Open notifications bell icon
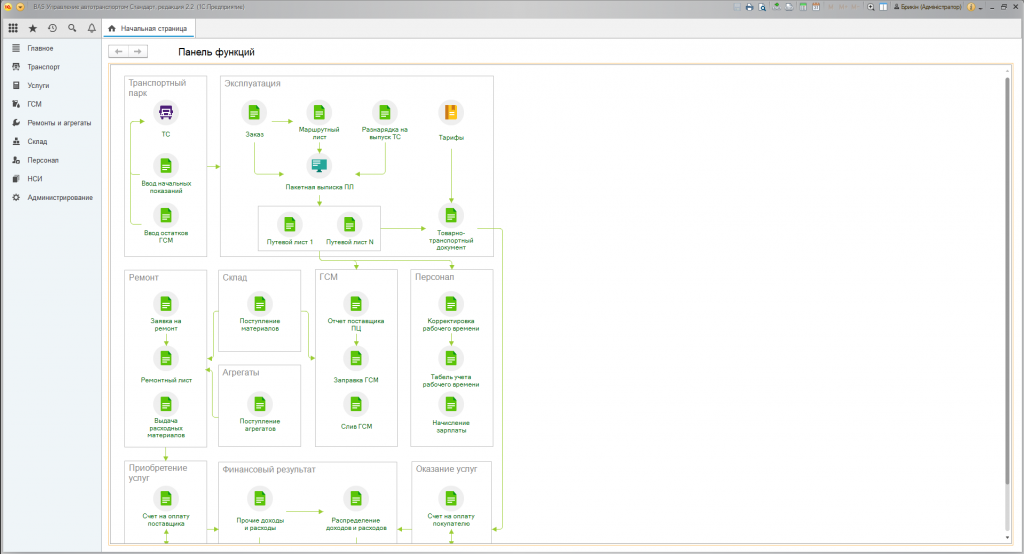Viewport: 1024px width, 554px height. pos(91,28)
